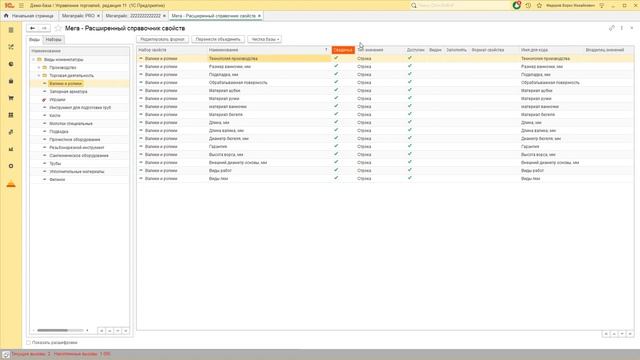Click the get-link icon at form top right

point(611,28)
